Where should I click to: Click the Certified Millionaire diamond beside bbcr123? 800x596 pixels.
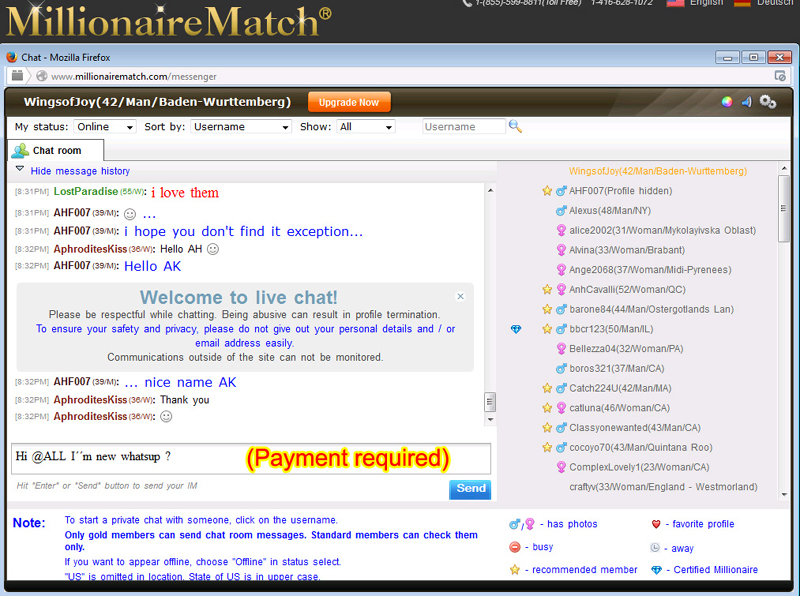click(516, 330)
